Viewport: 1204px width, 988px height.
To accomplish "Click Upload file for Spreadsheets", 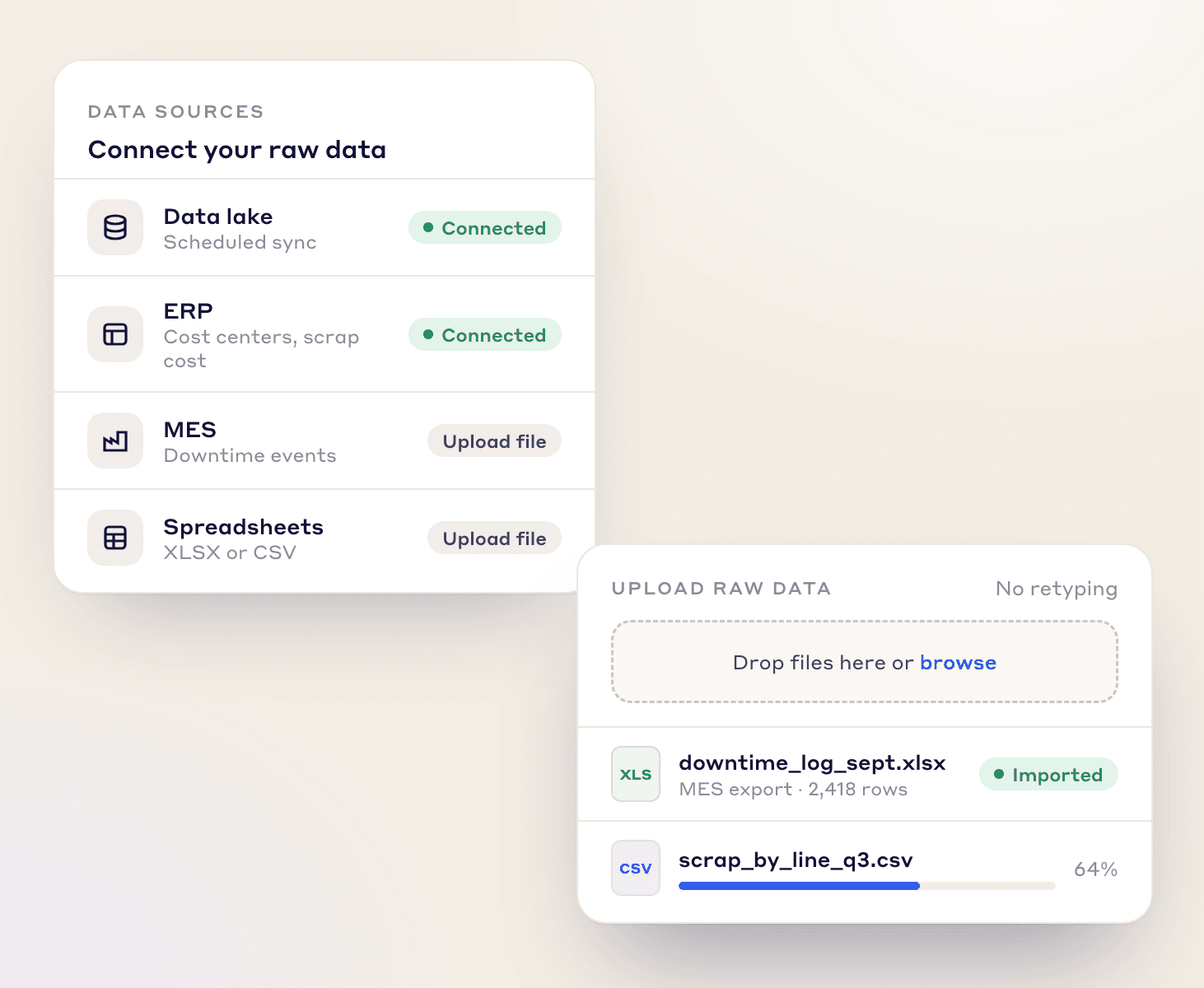I will (x=494, y=538).
